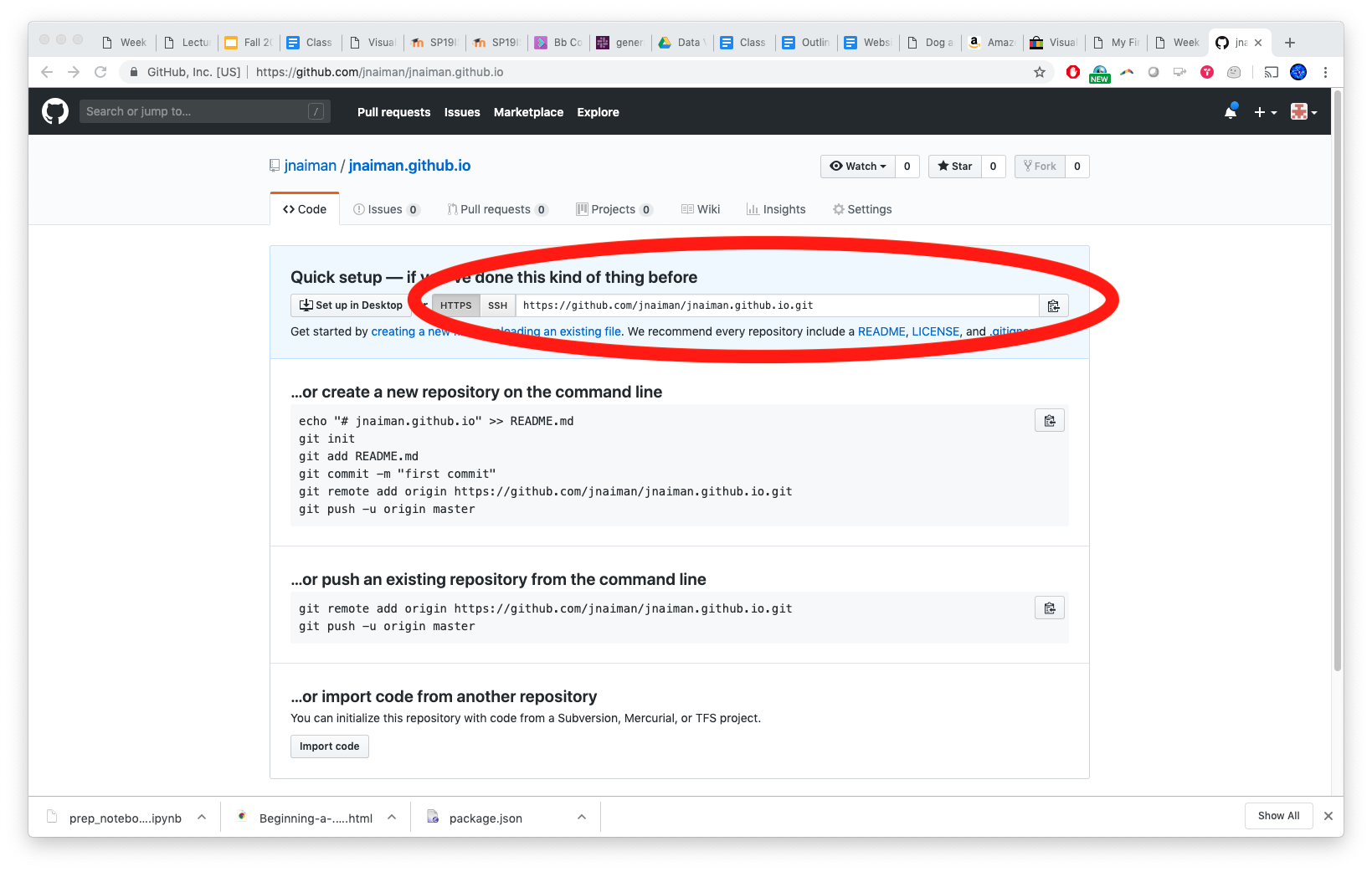The width and height of the screenshot is (1372, 872).
Task: Click the clone URL text field
Action: [x=777, y=305]
